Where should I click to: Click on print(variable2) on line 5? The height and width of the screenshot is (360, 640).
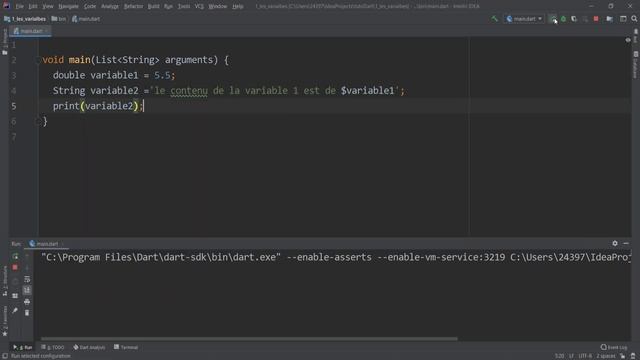(x=96, y=106)
